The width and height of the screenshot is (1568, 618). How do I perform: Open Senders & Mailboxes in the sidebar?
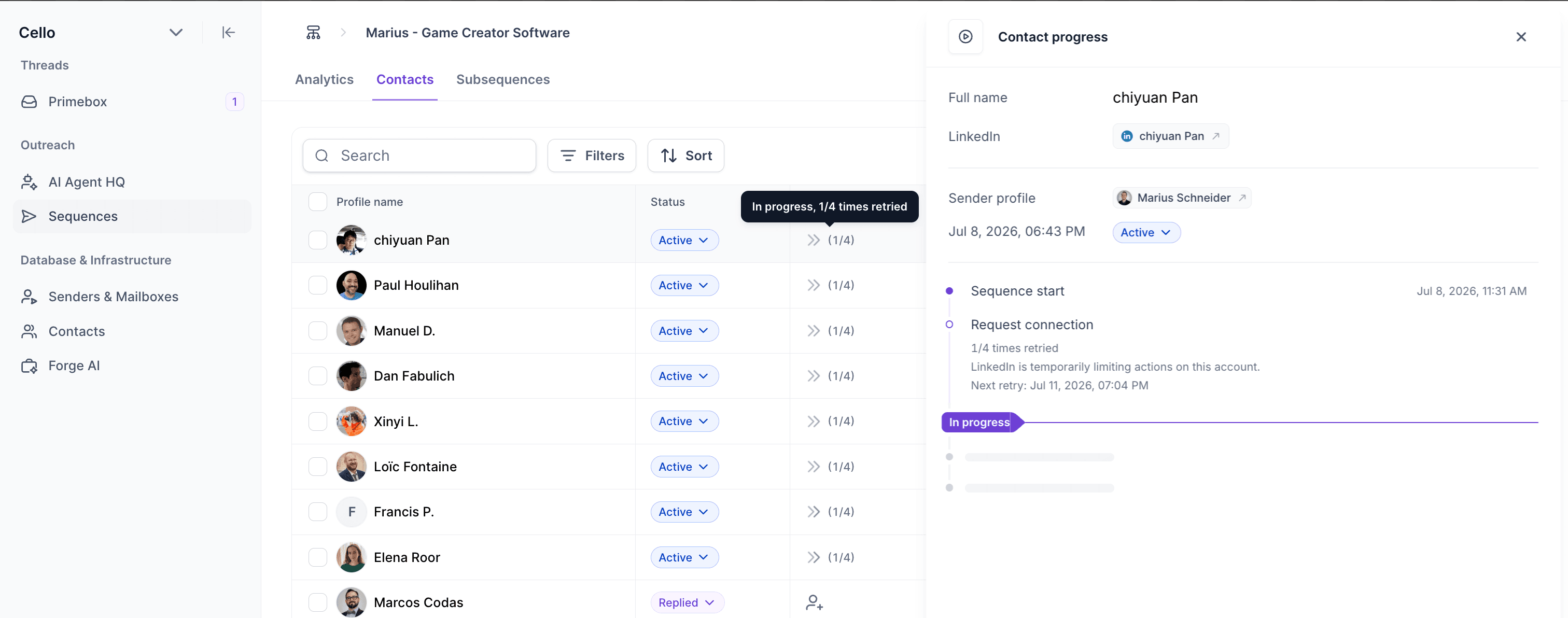[x=132, y=297]
